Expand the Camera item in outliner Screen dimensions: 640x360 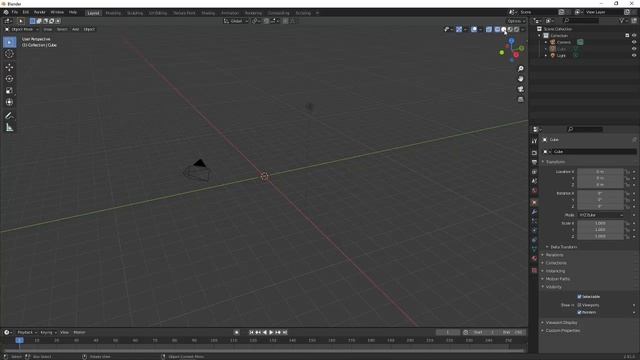pos(546,42)
